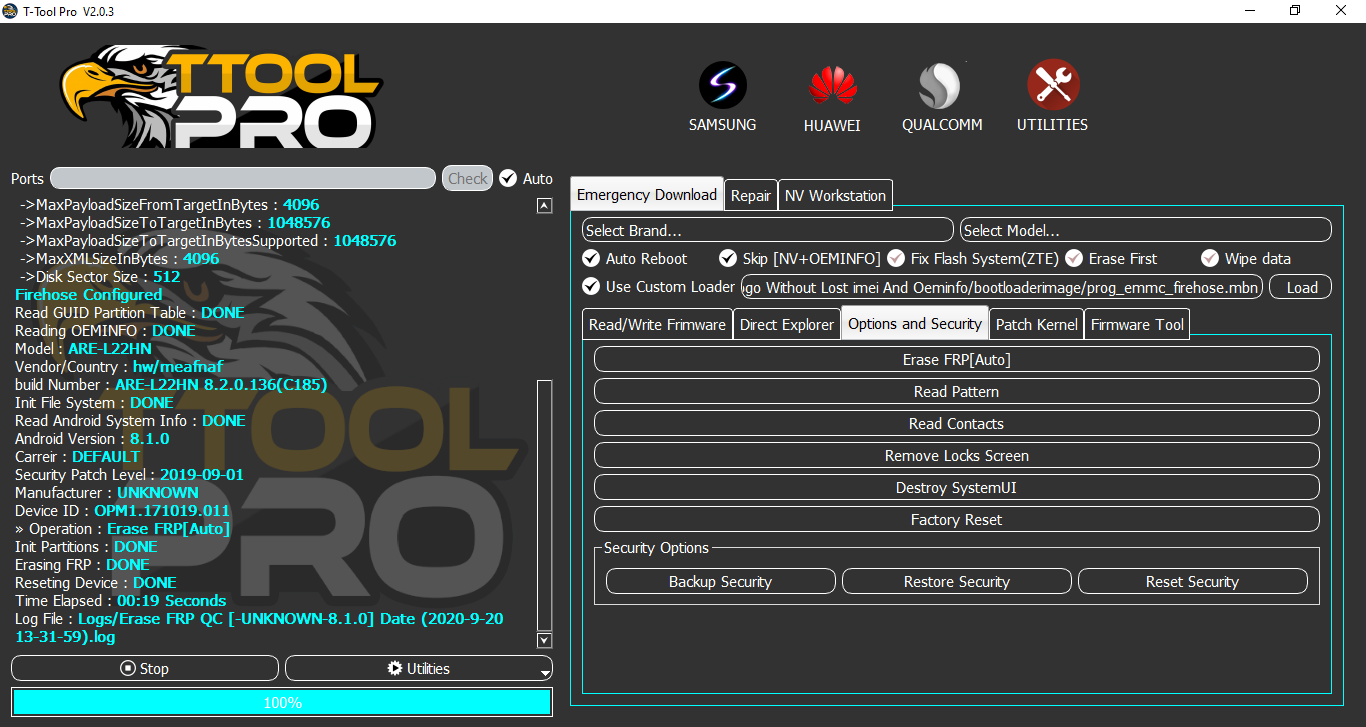Toggle the Wipe data checkbox
Viewport: 1366px width, 727px height.
(x=1210, y=258)
